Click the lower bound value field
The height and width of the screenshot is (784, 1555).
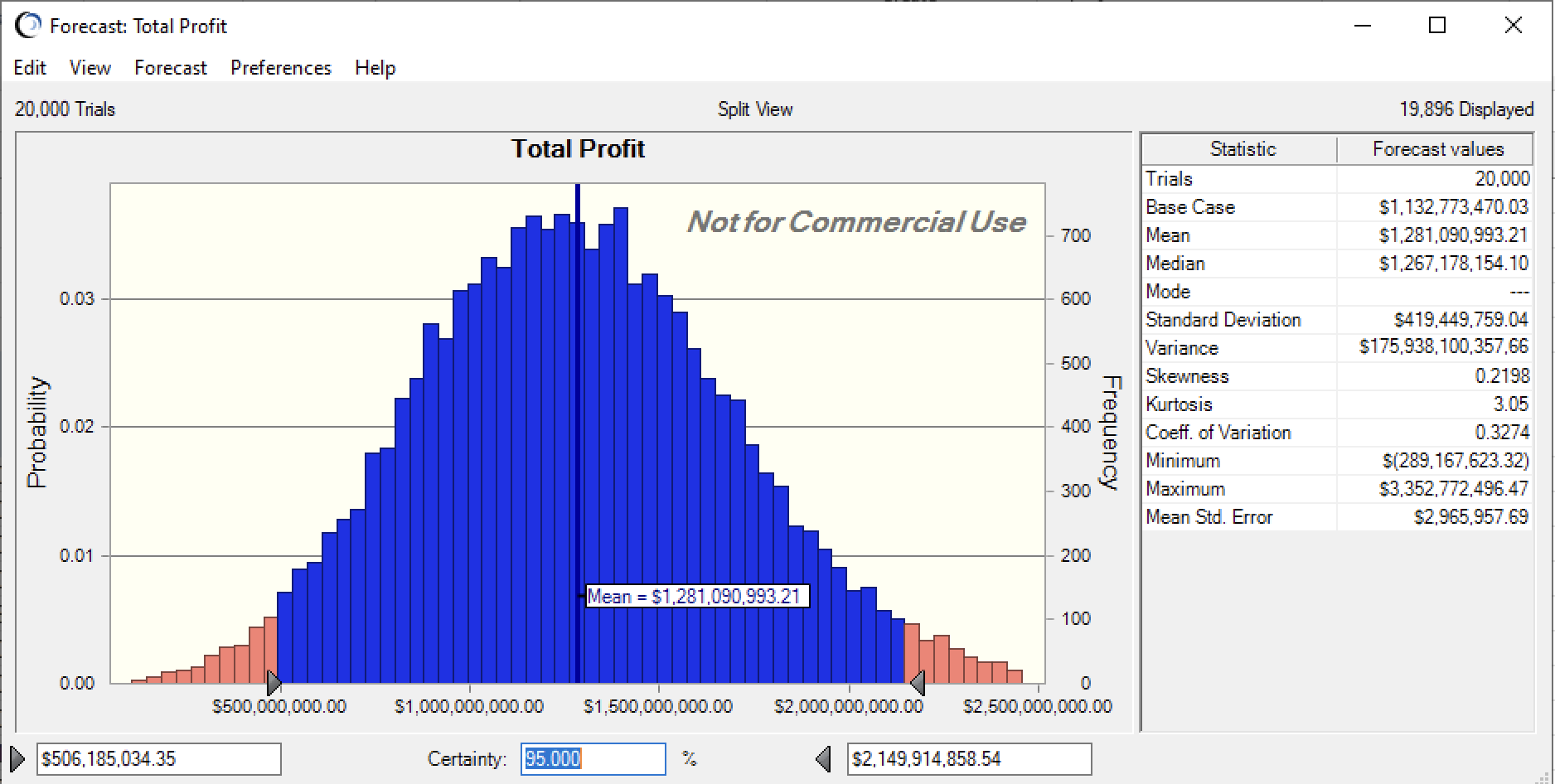pyautogui.click(x=158, y=759)
